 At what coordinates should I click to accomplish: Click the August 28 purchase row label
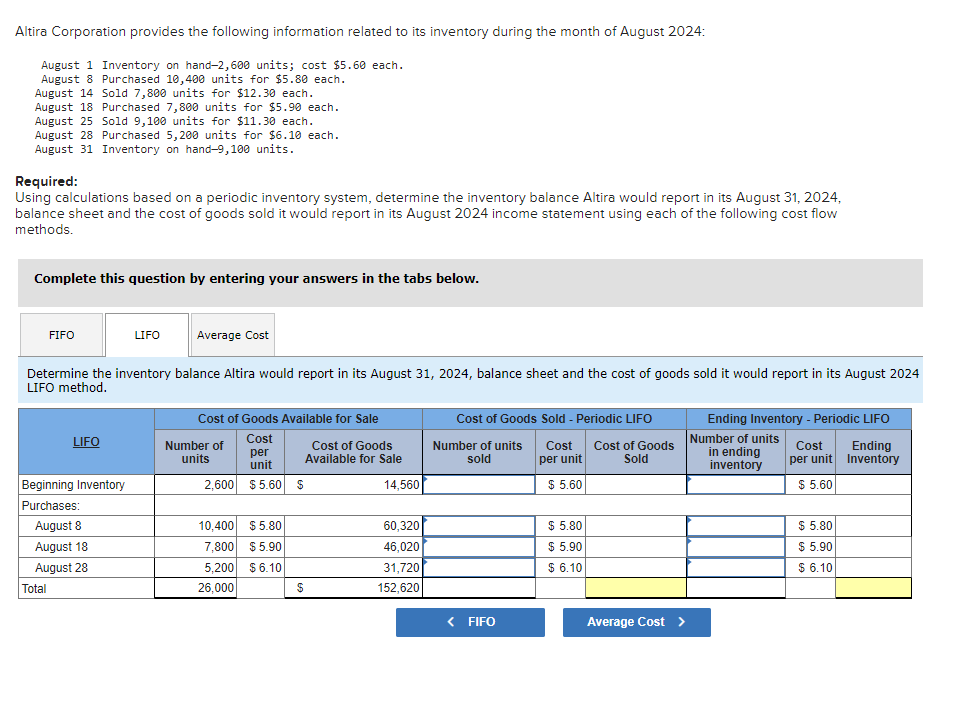coord(62,568)
